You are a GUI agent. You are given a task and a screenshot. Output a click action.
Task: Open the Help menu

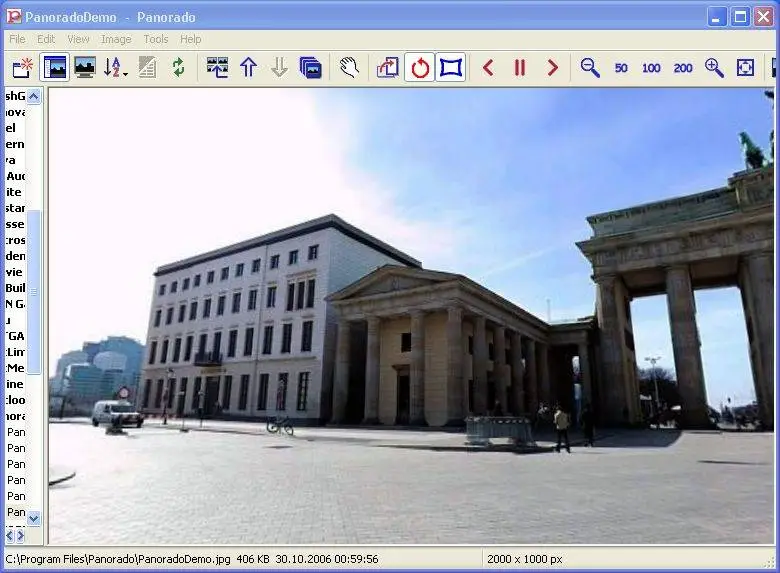coord(191,39)
